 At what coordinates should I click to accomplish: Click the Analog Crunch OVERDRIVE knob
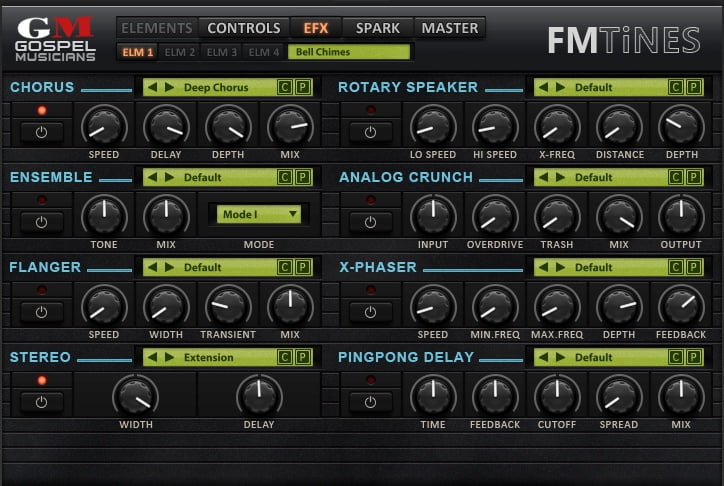click(x=495, y=216)
